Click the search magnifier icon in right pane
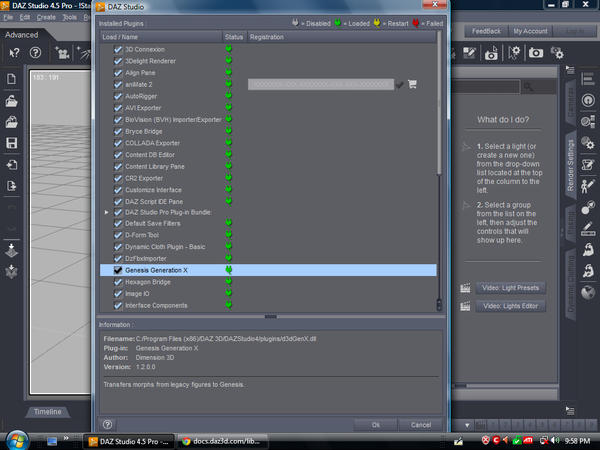600x450 pixels. [x=528, y=87]
